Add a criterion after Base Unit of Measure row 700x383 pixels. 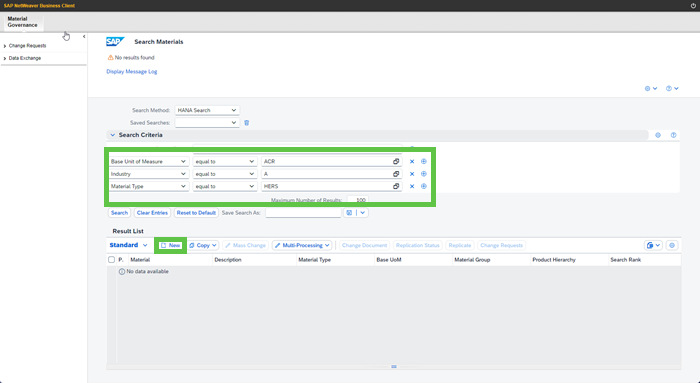click(x=424, y=162)
